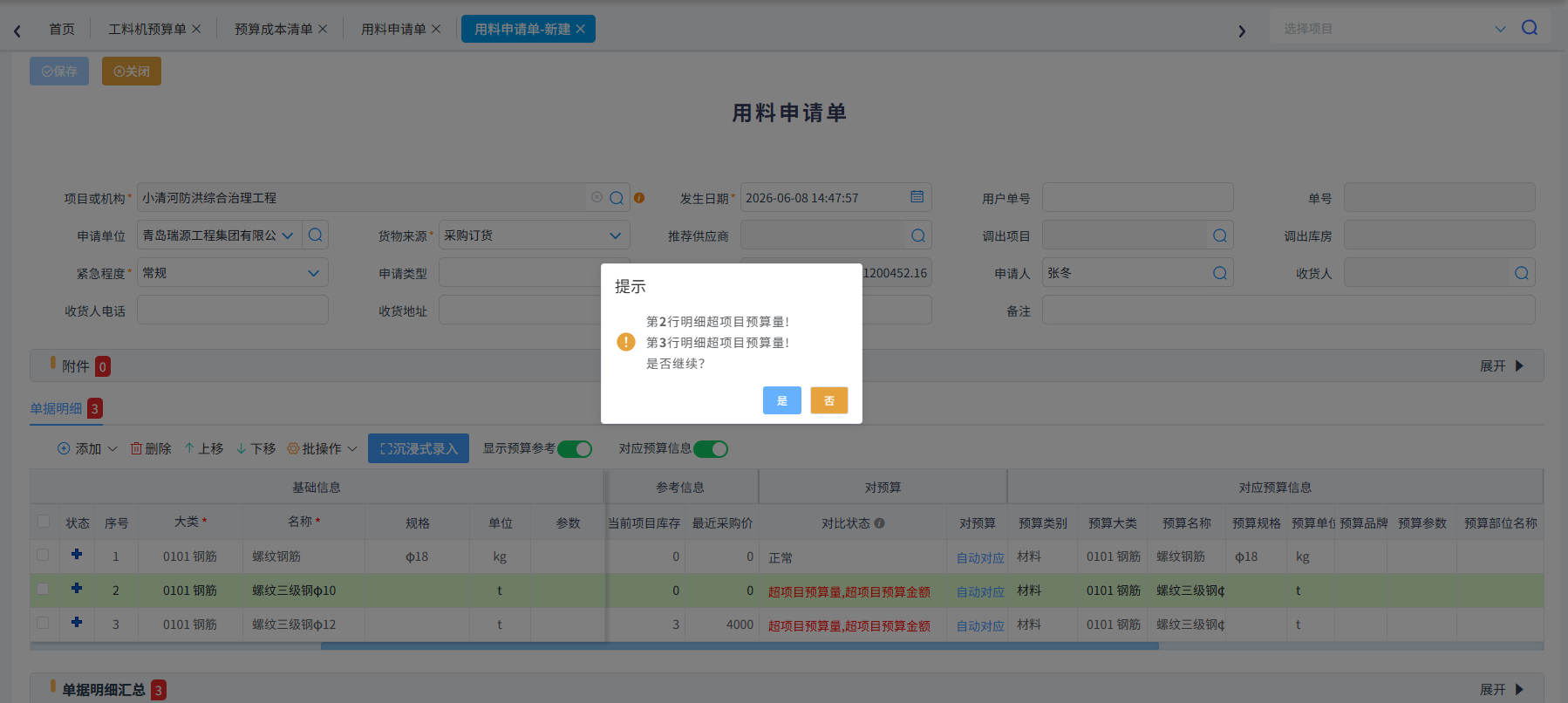The width and height of the screenshot is (1568, 703).
Task: Switch to the 预算成本清单 tab
Action: (273, 29)
